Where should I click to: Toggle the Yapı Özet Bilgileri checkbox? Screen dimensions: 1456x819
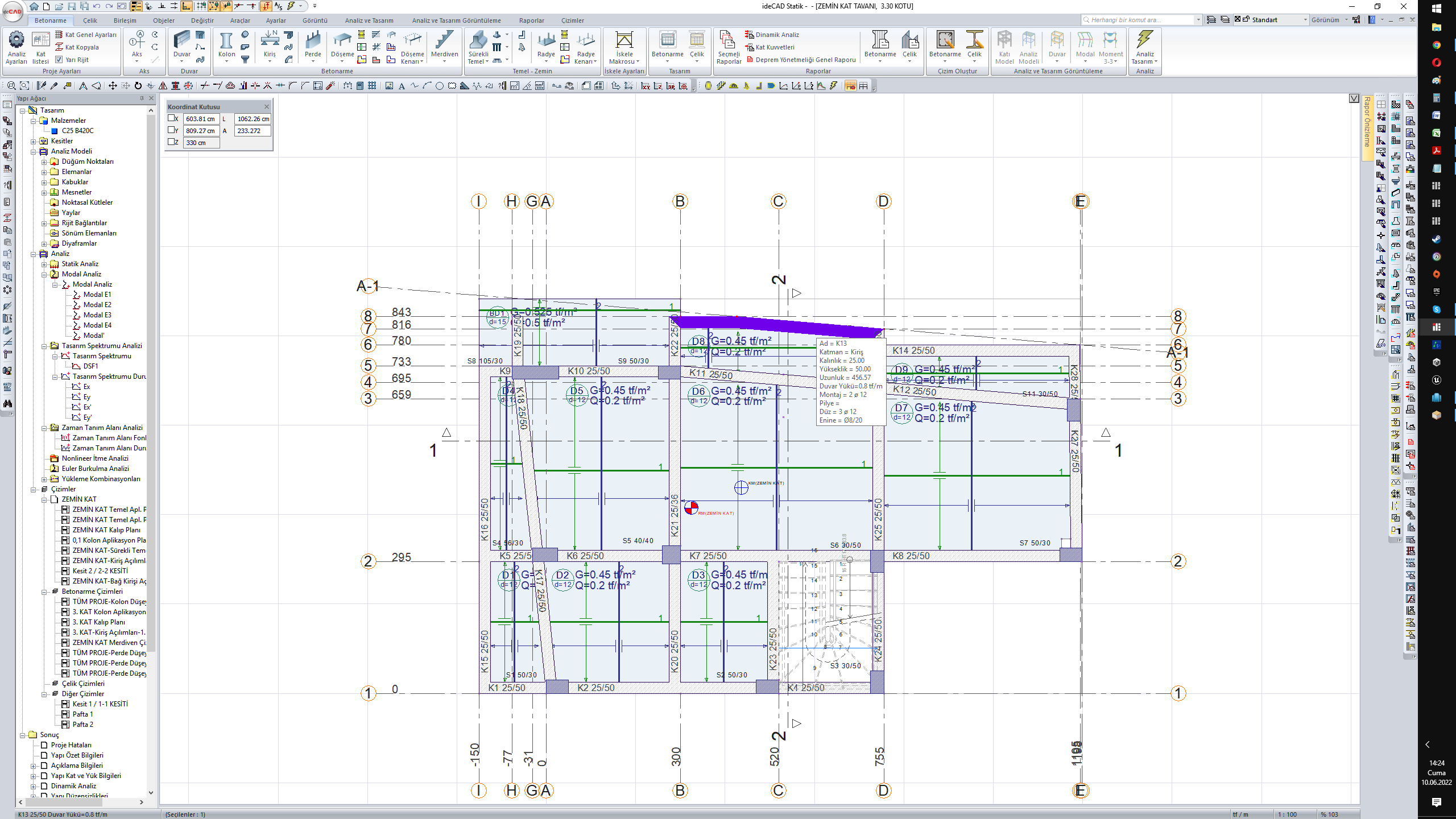pyautogui.click(x=44, y=755)
